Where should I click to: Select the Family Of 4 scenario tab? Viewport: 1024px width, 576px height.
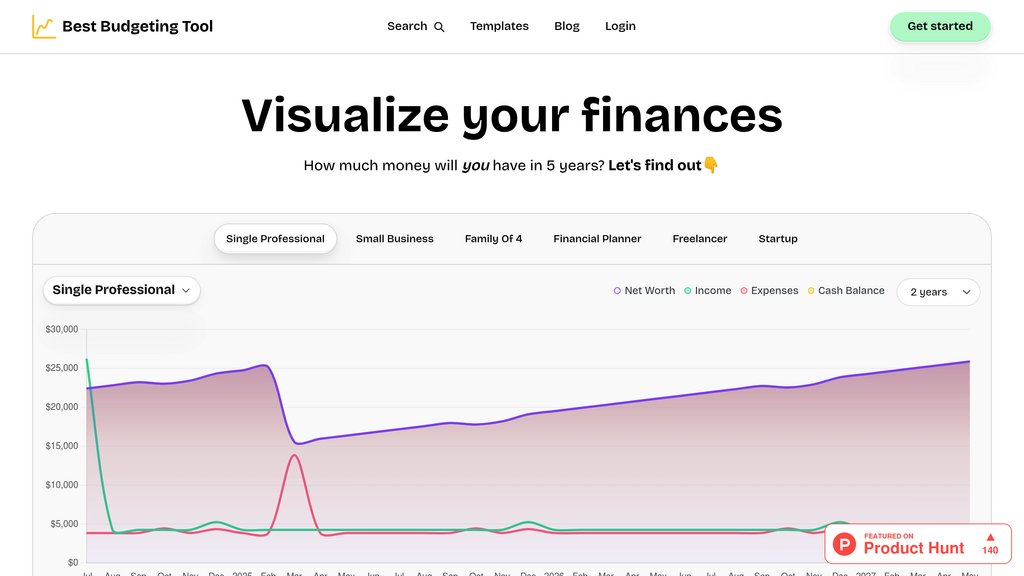click(493, 239)
